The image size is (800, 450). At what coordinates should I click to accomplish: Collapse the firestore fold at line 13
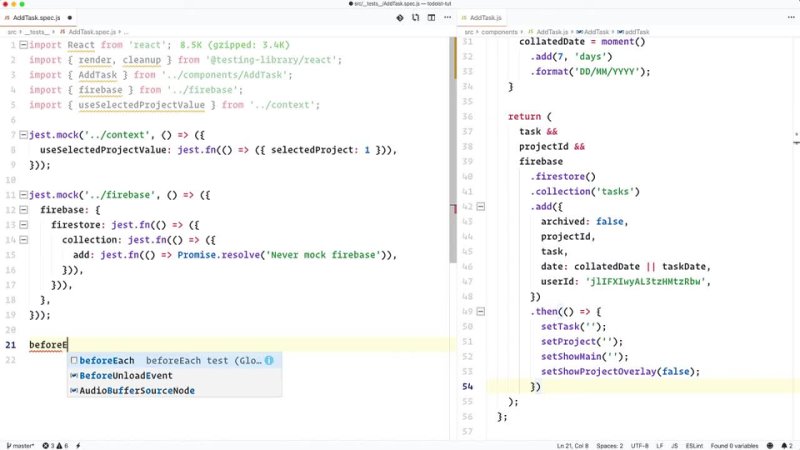click(23, 224)
